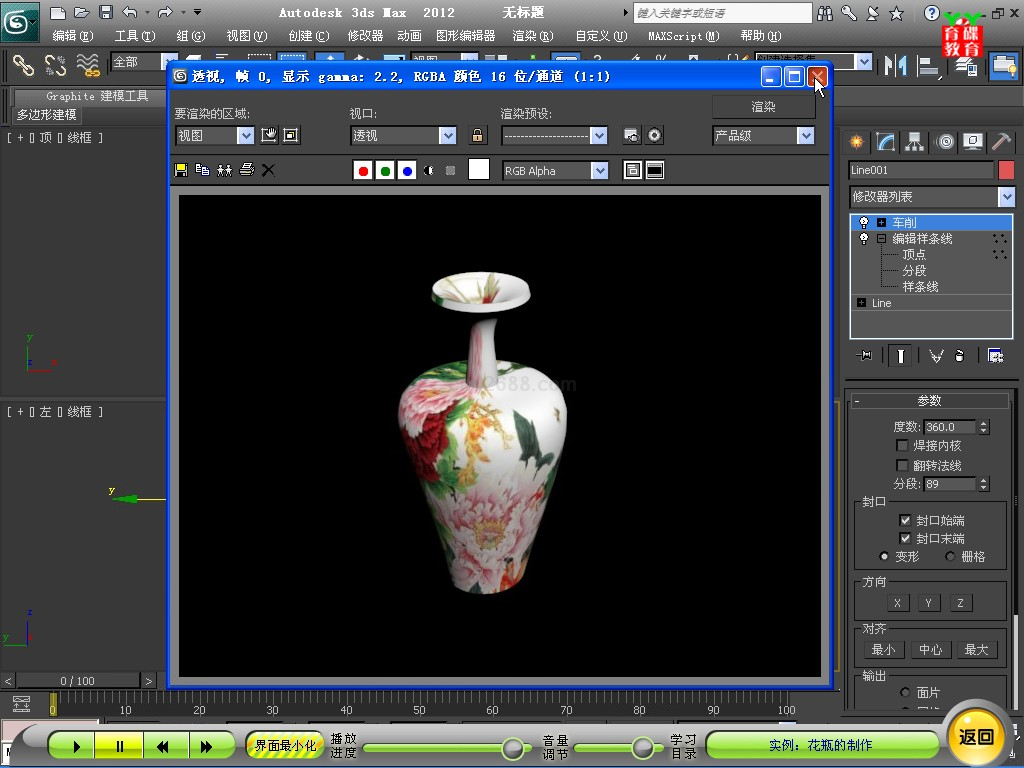The image size is (1024, 768).
Task: Click the Copy Image icon in render window
Action: pyautogui.click(x=202, y=170)
